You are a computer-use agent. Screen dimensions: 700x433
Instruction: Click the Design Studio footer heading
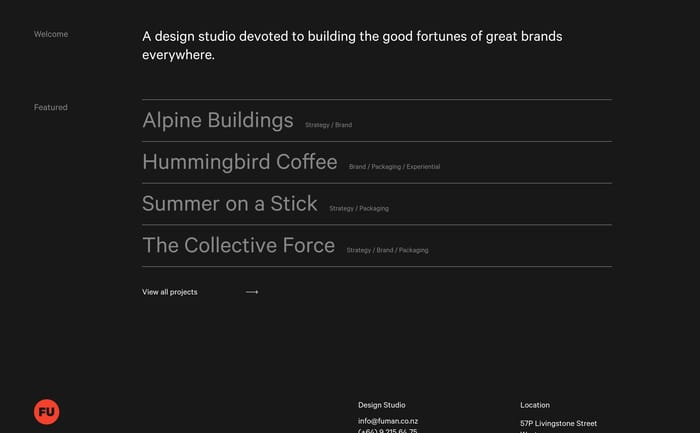pyautogui.click(x=381, y=405)
